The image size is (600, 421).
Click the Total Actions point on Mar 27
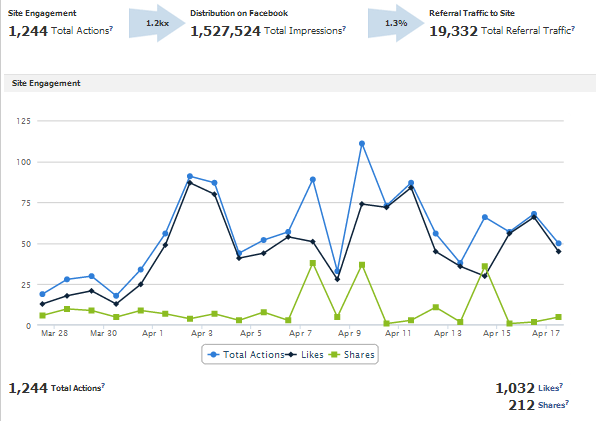[42, 294]
